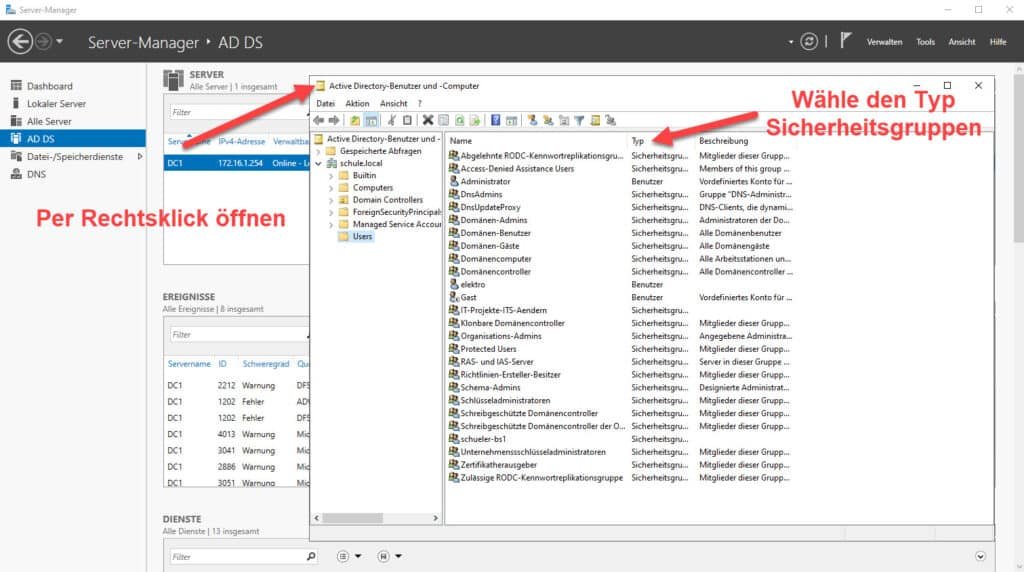Select the schueler-bs1 group row
This screenshot has height=572, width=1024.
click(x=483, y=439)
